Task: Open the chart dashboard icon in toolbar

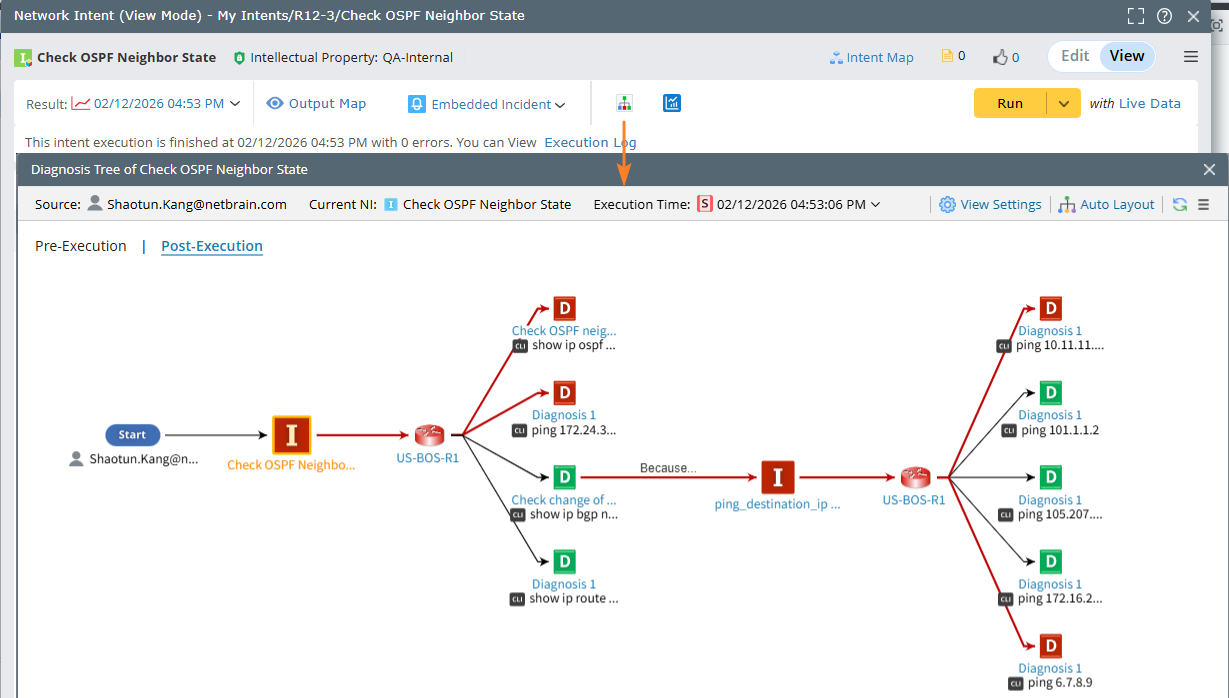Action: click(672, 103)
